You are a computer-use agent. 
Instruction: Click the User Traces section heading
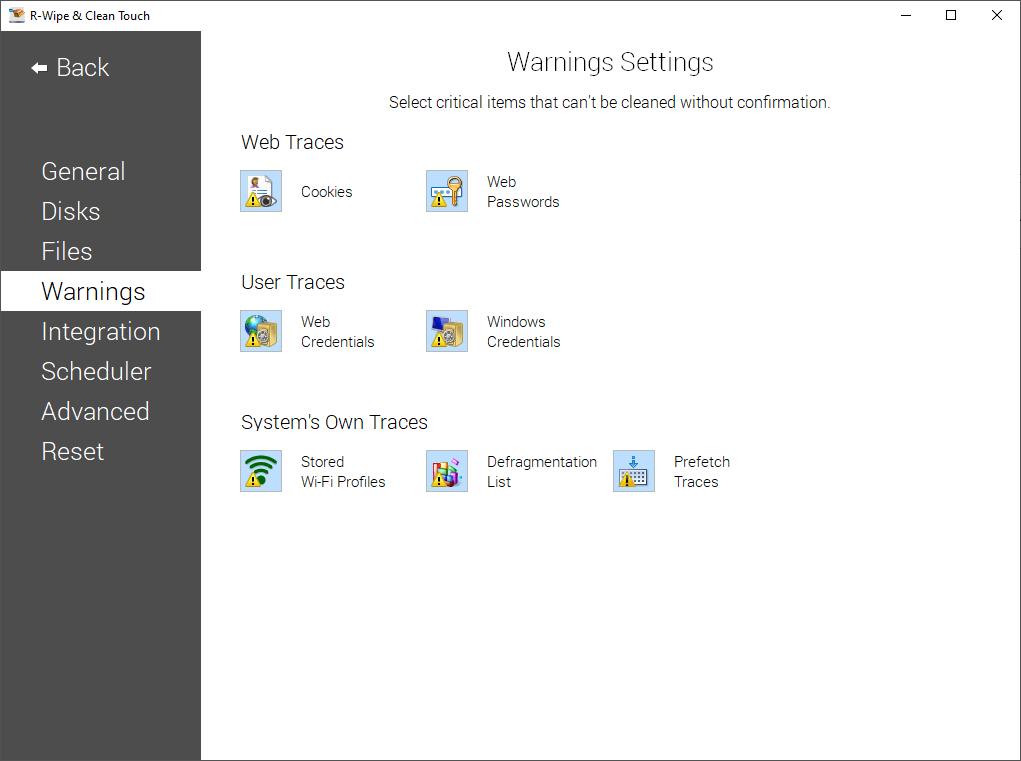[x=293, y=282]
